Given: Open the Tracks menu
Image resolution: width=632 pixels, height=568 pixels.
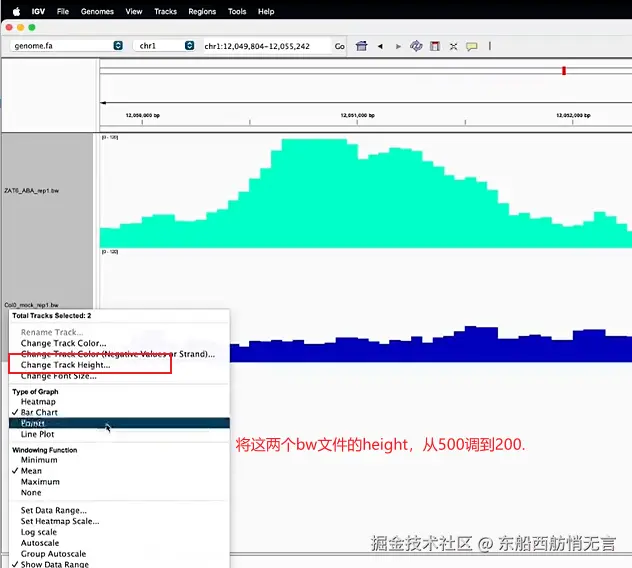Looking at the screenshot, I should point(166,11).
